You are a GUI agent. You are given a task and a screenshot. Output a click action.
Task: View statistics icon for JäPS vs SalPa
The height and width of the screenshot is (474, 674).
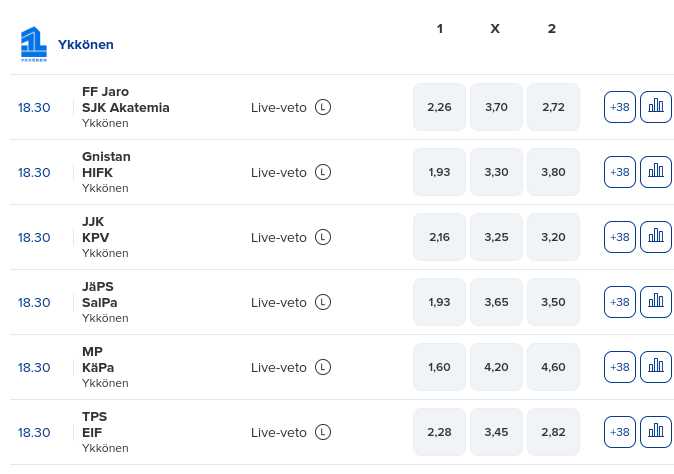tap(655, 302)
